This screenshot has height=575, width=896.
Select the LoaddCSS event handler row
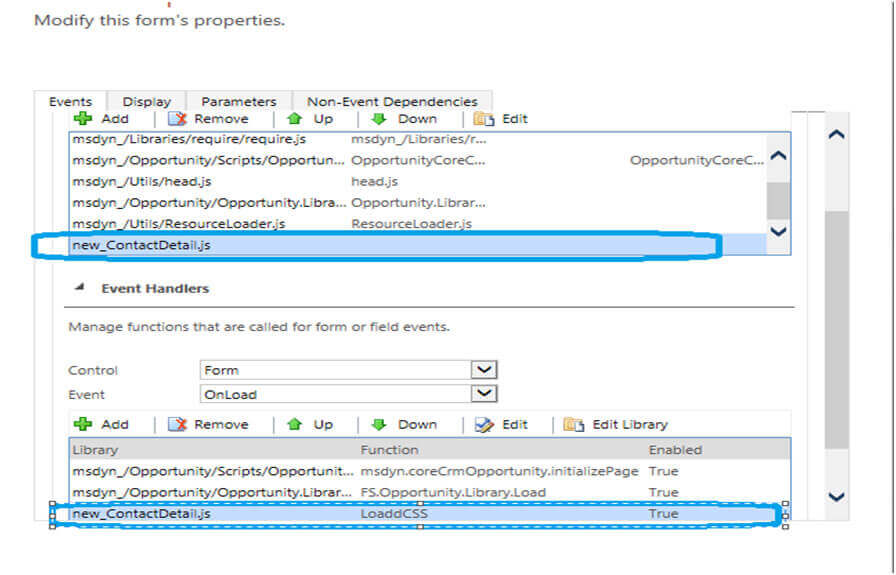click(x=400, y=514)
